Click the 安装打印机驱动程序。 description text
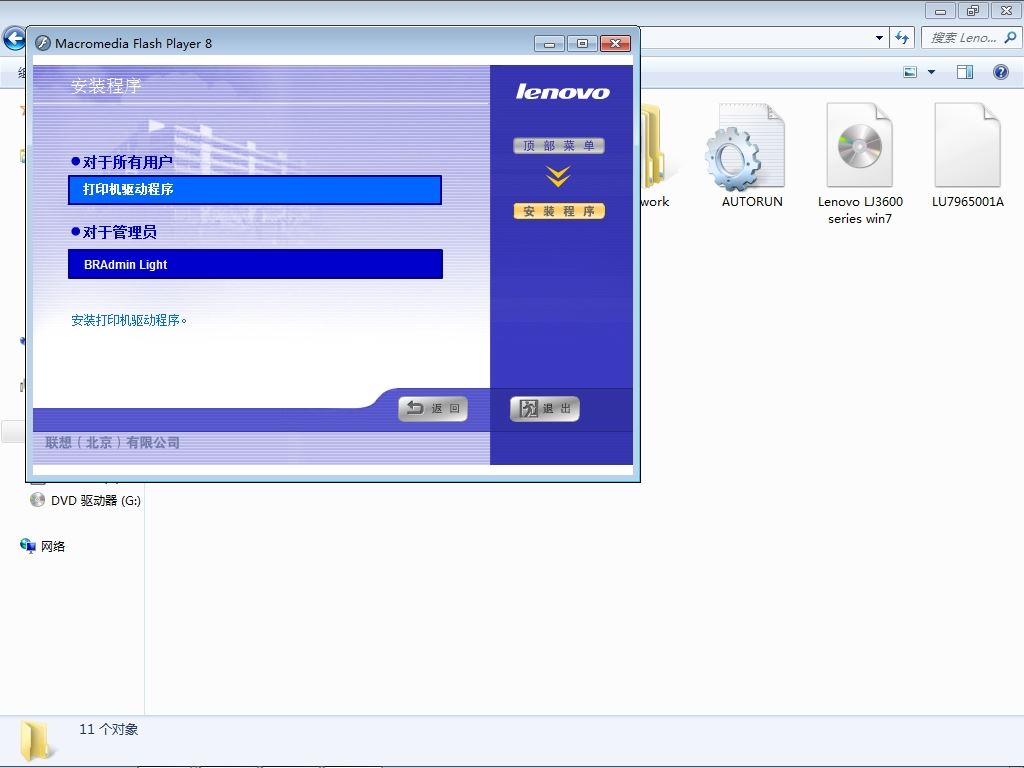The width and height of the screenshot is (1024, 768). tap(129, 320)
